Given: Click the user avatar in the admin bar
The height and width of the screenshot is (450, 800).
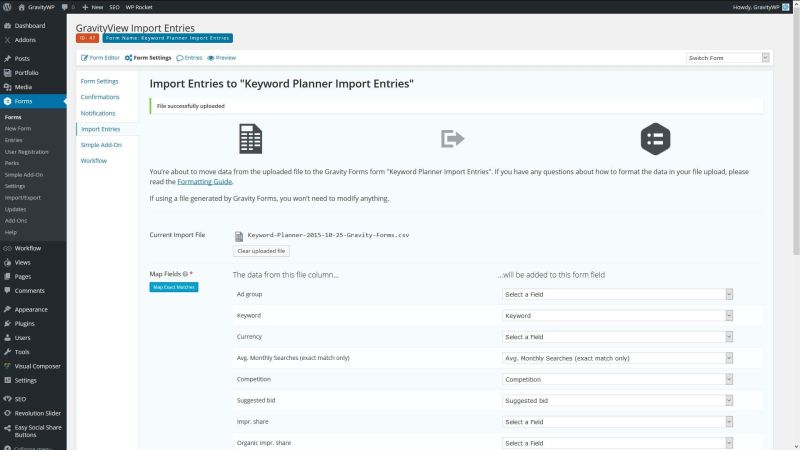Looking at the screenshot, I should click(786, 7).
